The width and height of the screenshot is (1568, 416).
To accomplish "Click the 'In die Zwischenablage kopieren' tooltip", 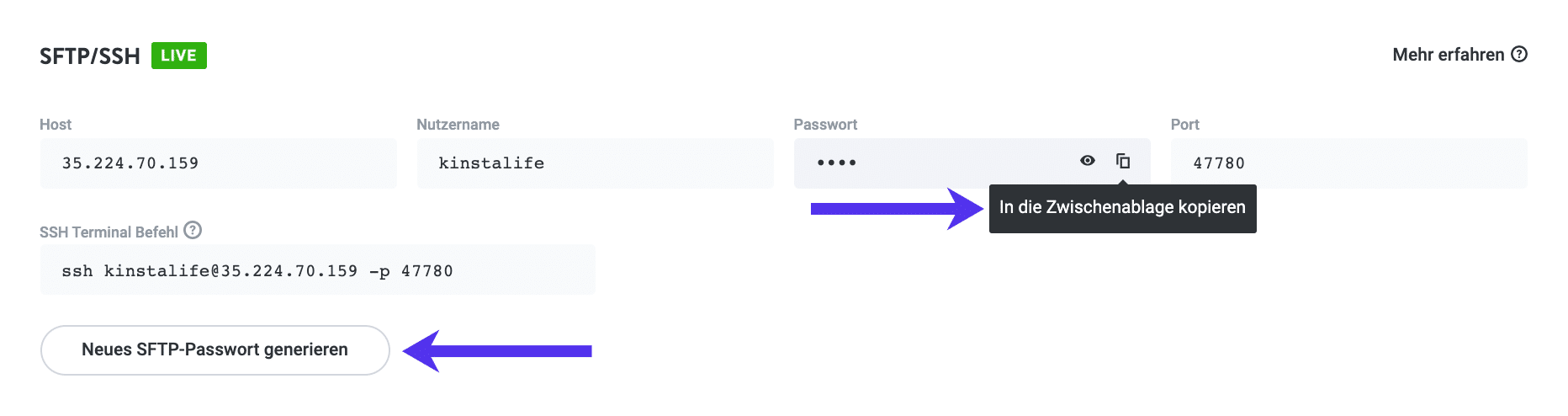I will pyautogui.click(x=1122, y=208).
